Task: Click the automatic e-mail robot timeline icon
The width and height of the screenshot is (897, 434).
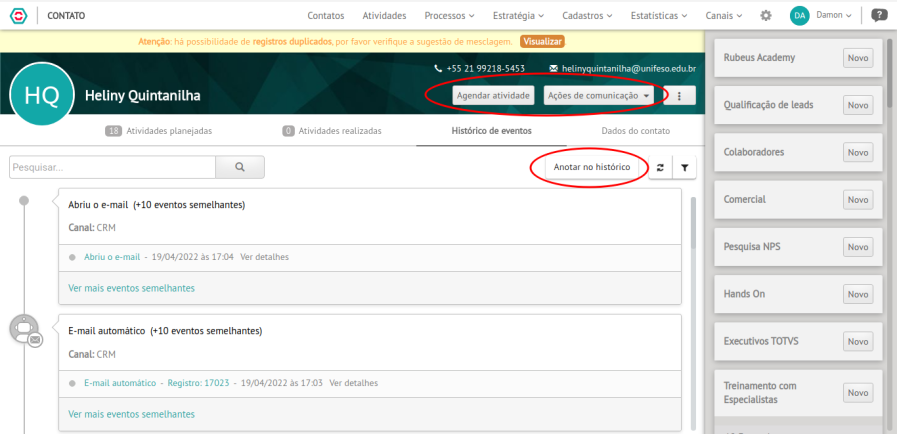Action: click(25, 329)
